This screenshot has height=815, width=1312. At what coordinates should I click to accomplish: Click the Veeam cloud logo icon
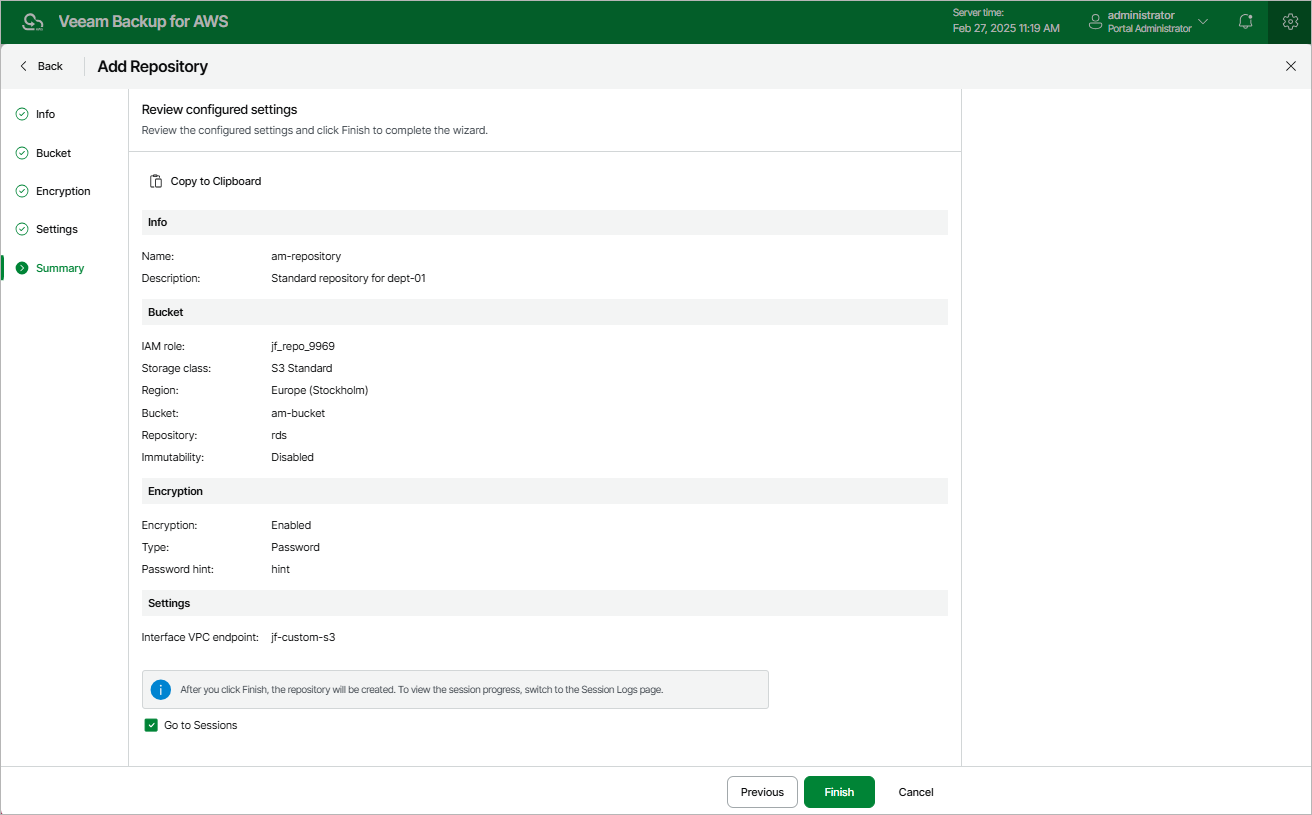(33, 22)
